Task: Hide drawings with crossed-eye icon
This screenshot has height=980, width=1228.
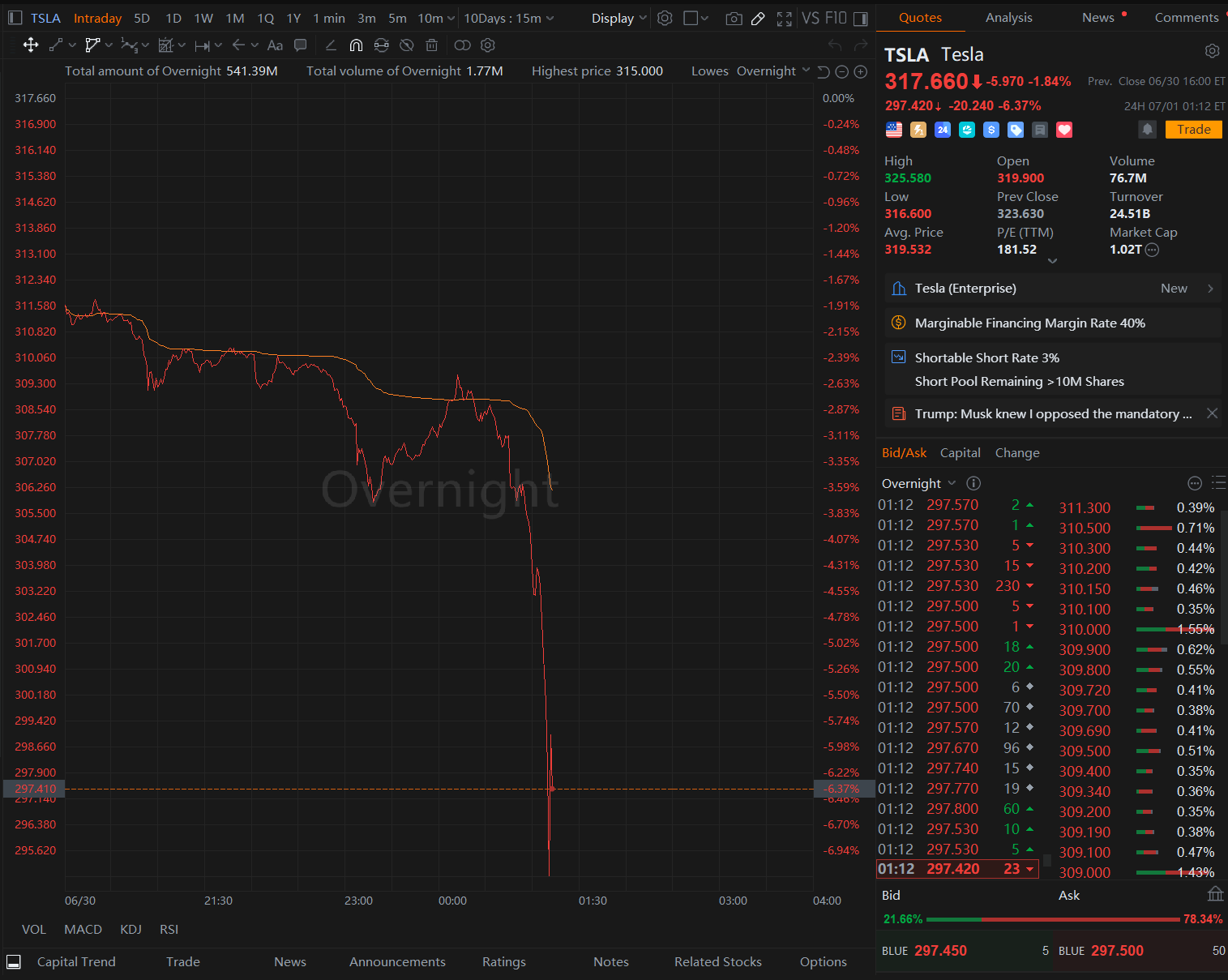Action: click(407, 45)
